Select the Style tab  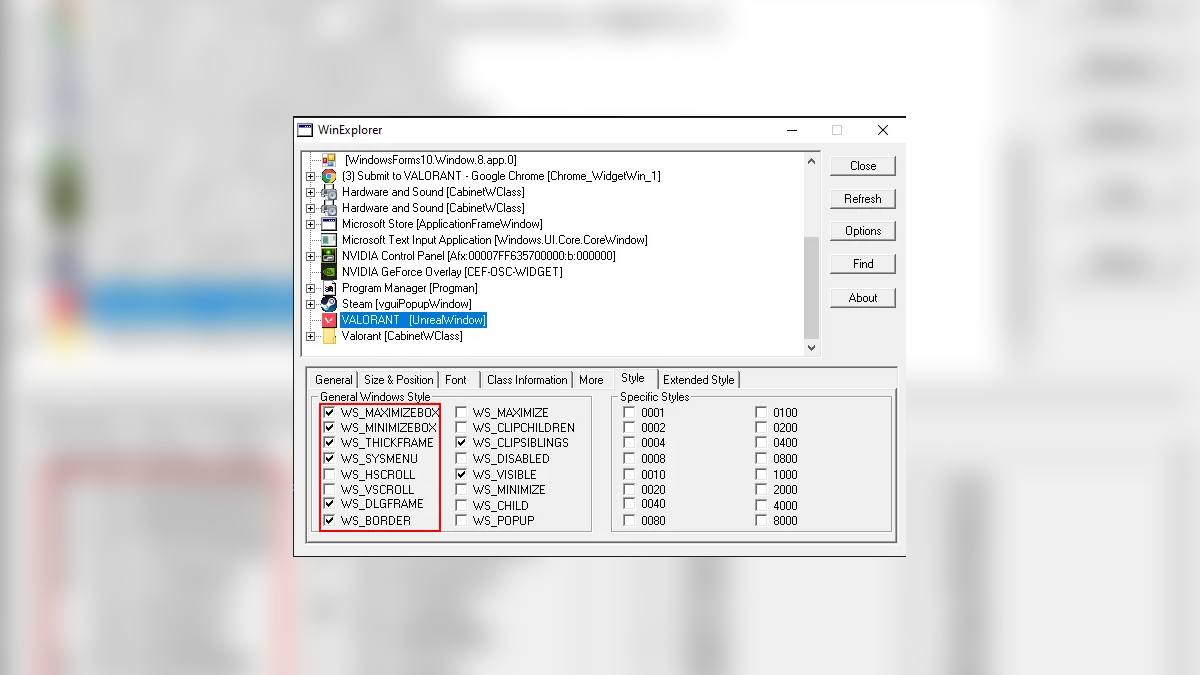(633, 378)
